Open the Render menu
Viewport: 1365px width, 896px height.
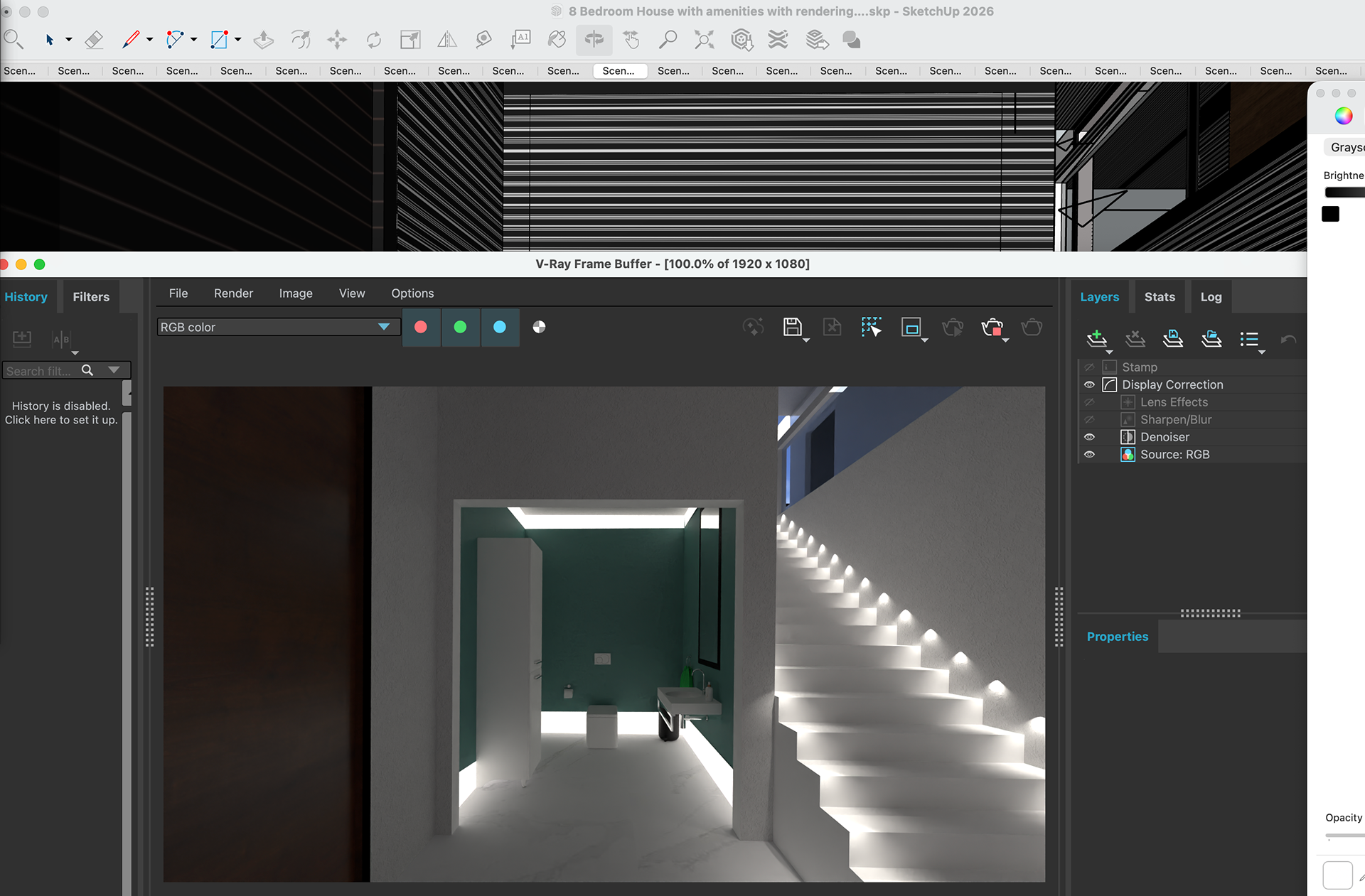pyautogui.click(x=233, y=293)
